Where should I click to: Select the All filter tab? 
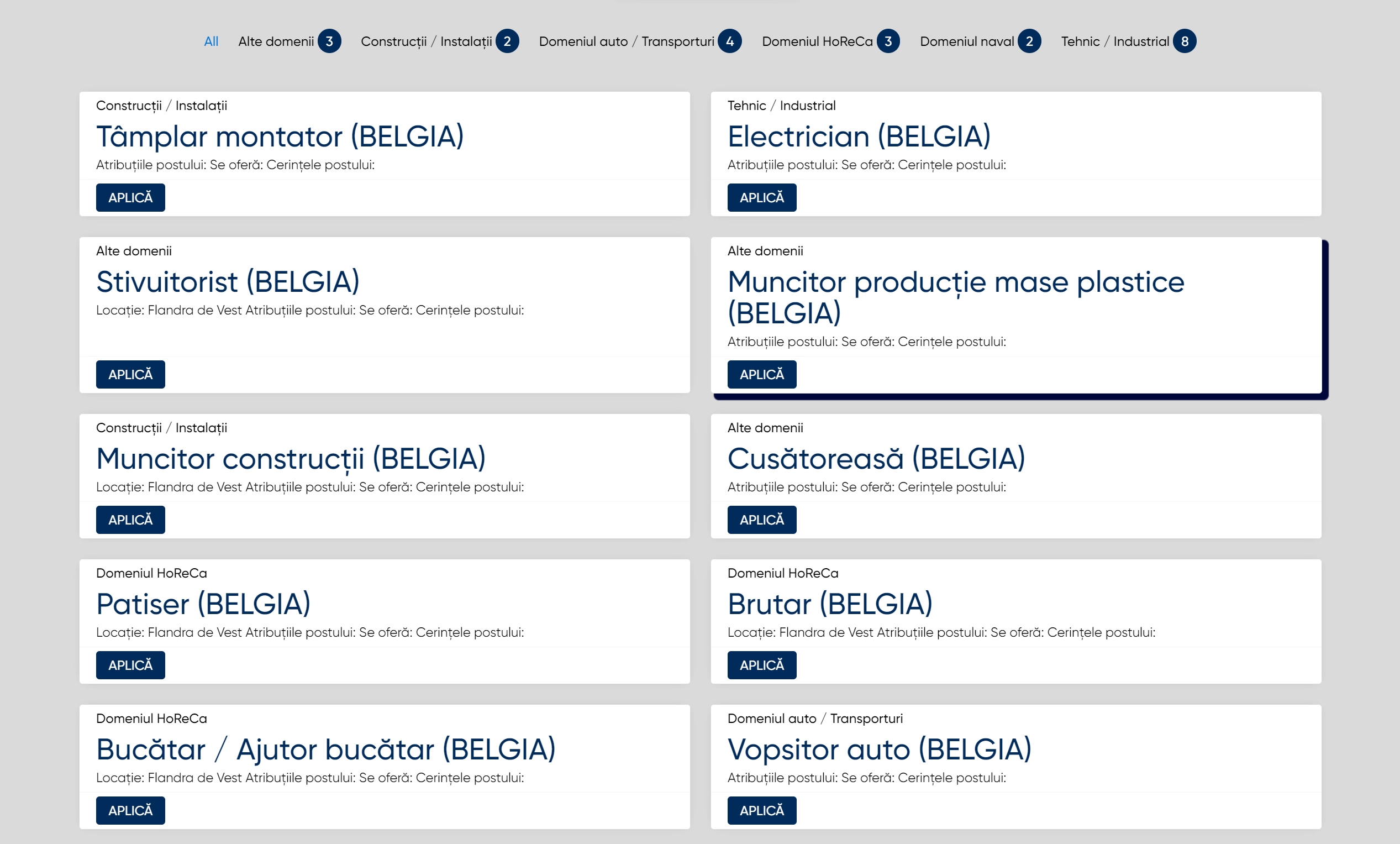(211, 41)
